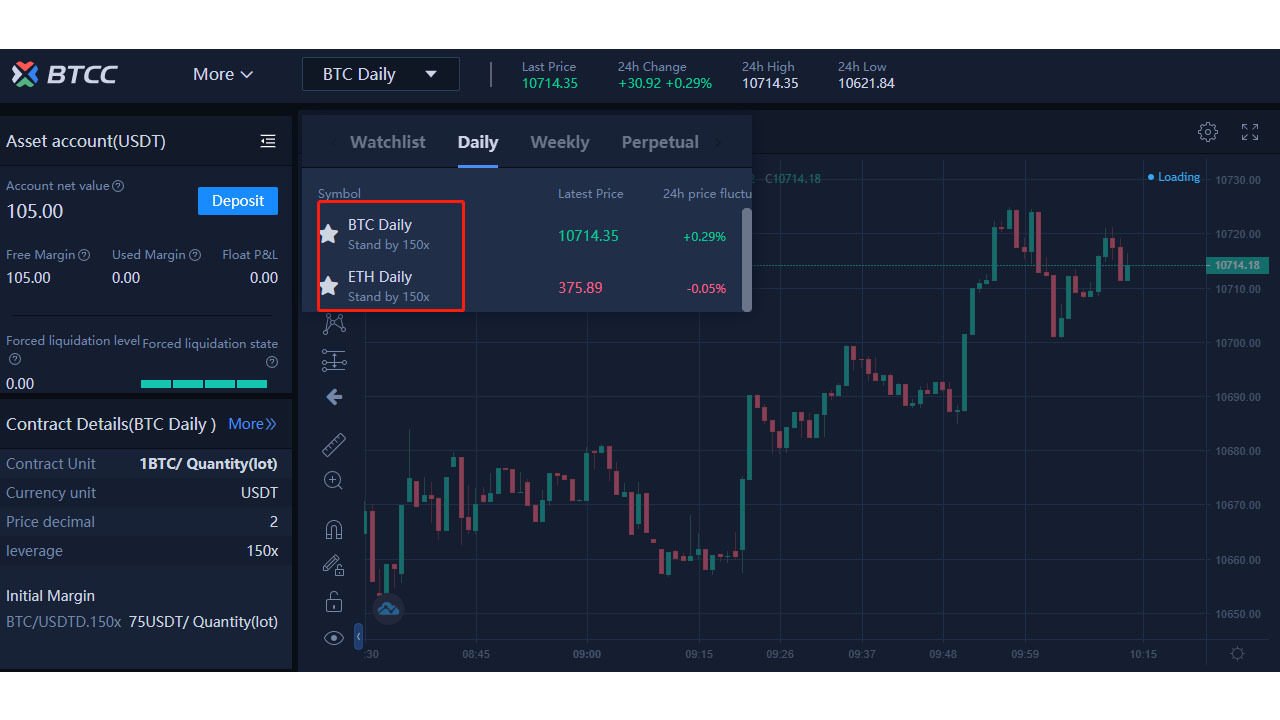Select the ruler measure tool
Viewport: 1280px width, 720px height.
(x=334, y=445)
